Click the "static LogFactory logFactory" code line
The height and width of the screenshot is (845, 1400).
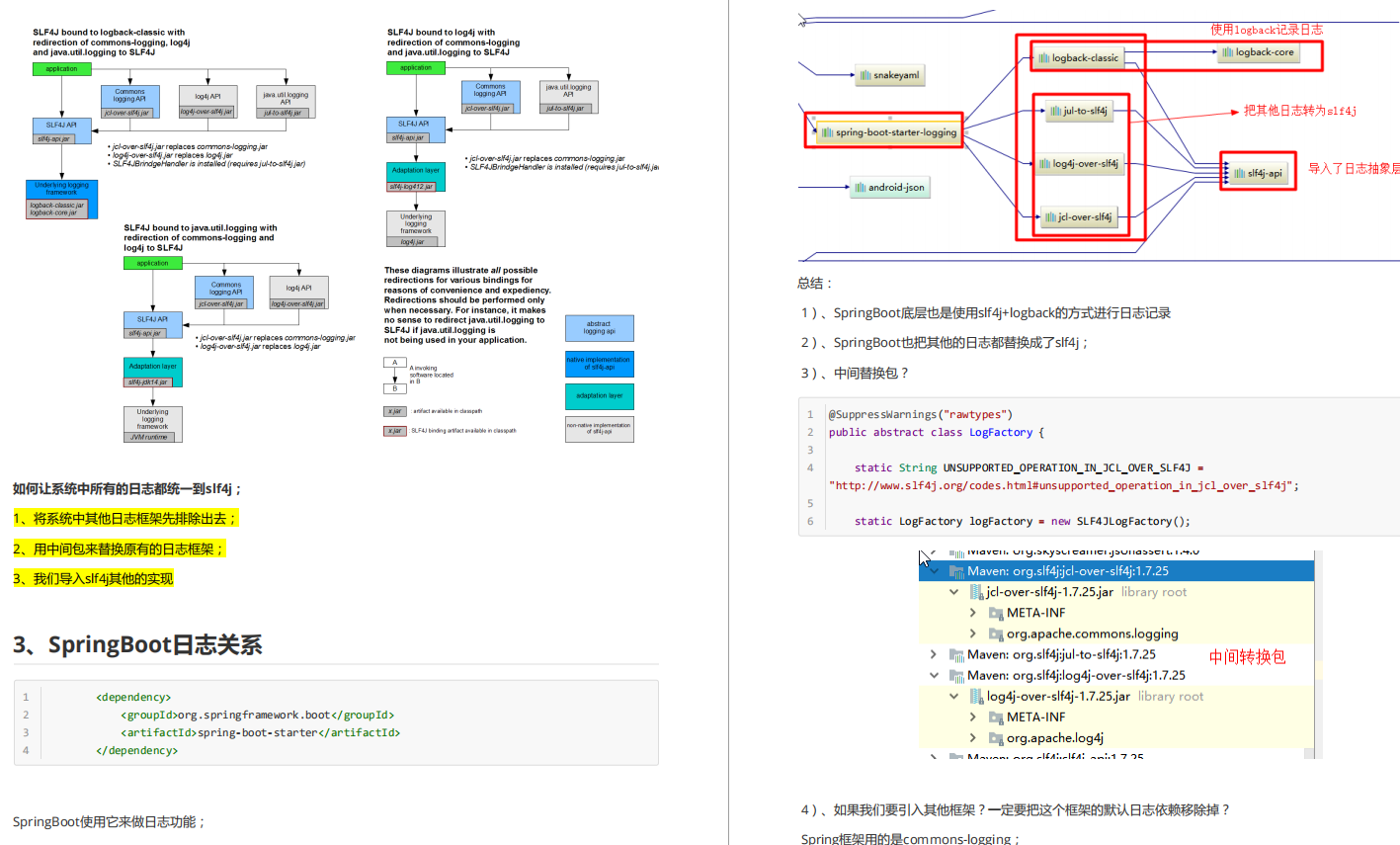click(1023, 521)
